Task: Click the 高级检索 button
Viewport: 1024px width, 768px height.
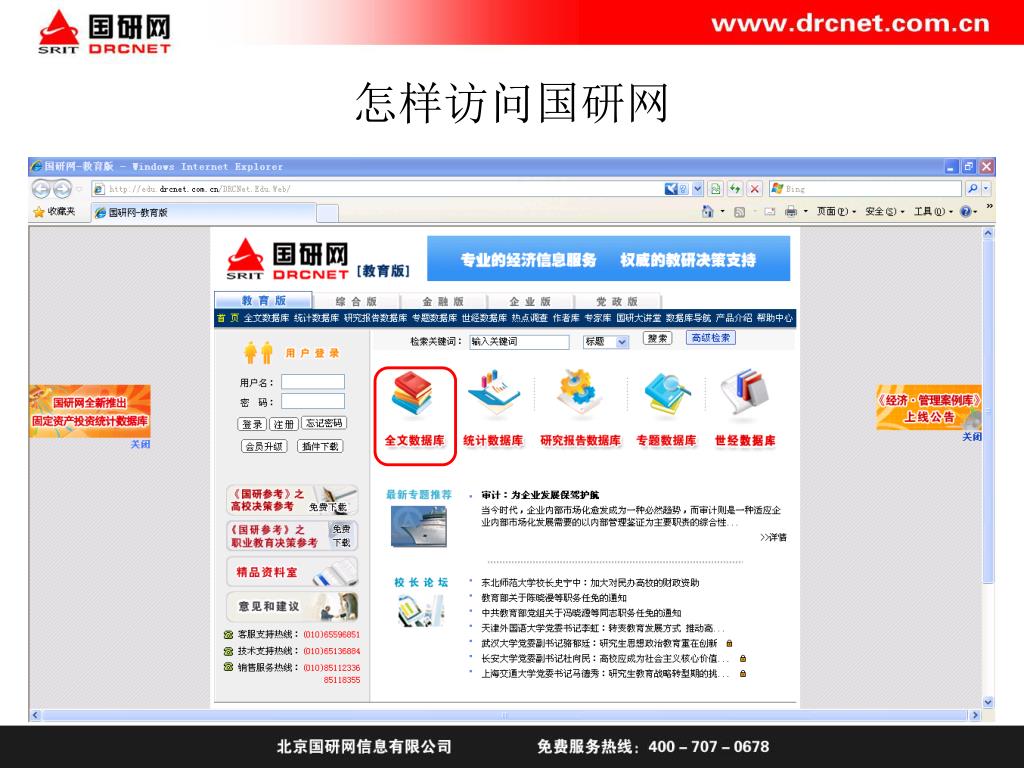Action: coord(711,338)
